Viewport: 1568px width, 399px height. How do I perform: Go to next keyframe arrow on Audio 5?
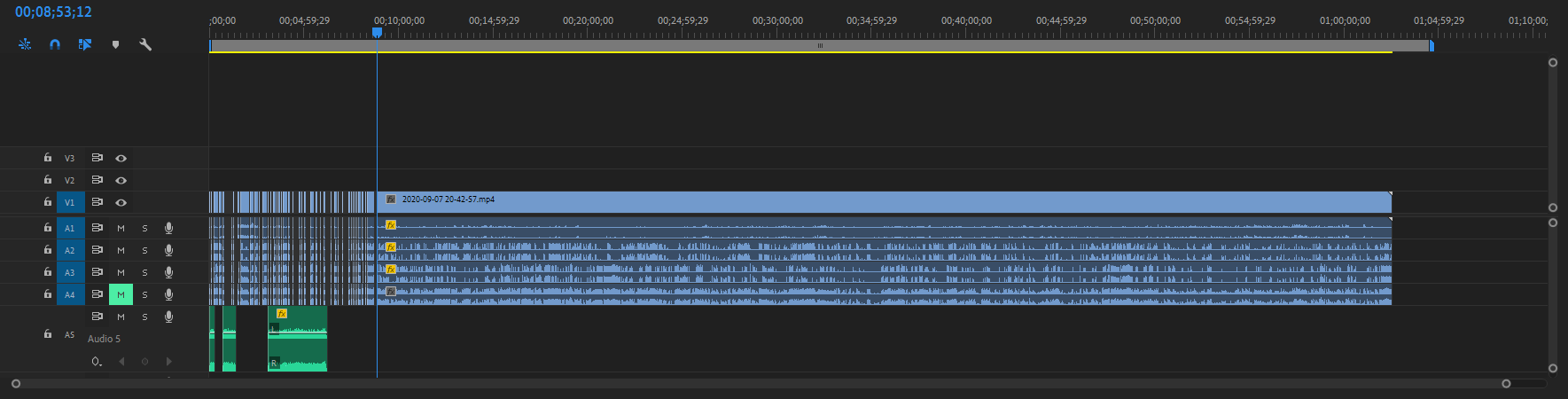(x=169, y=361)
